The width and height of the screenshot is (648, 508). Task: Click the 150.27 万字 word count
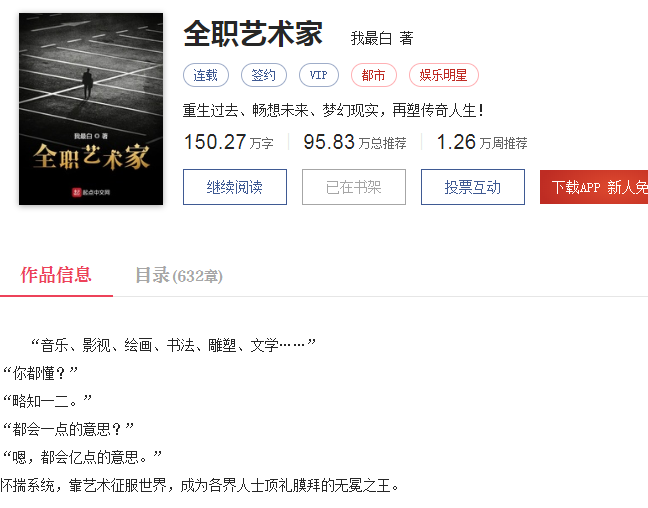click(229, 142)
